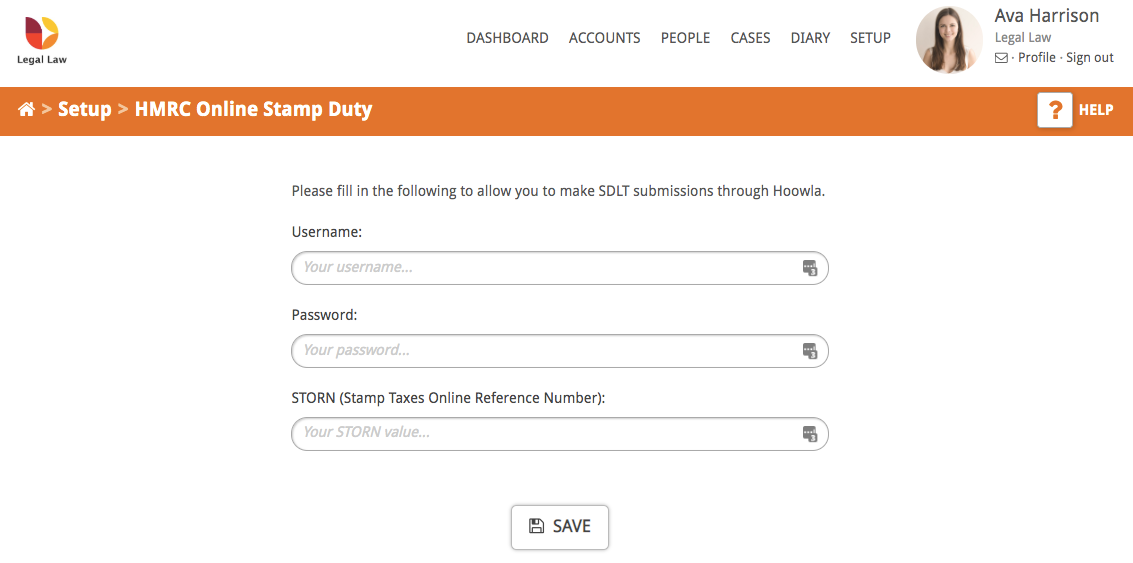The width and height of the screenshot is (1133, 563).
Task: Open the Cases menu
Action: pos(751,38)
